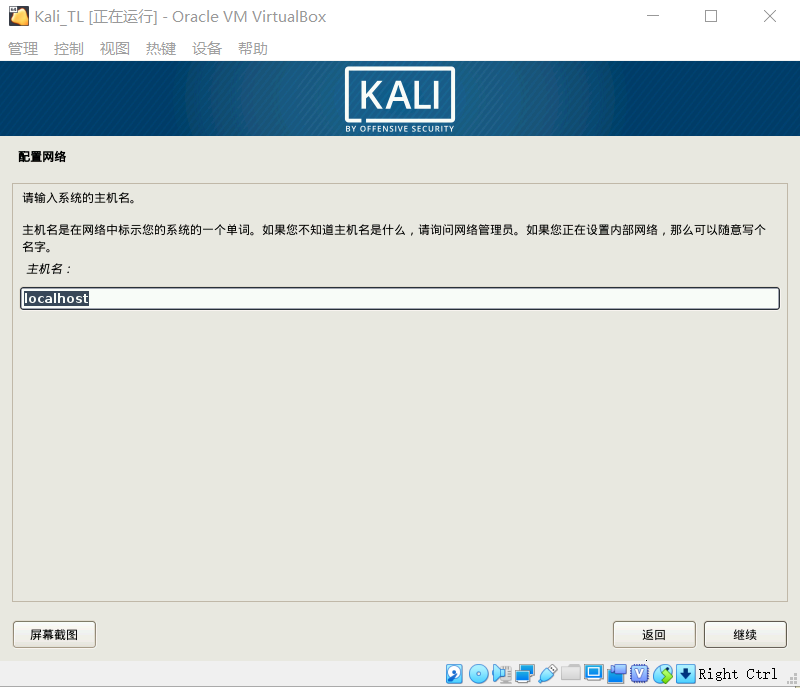Maximize the VirtualBox window
Image resolution: width=800 pixels, height=688 pixels.
[x=711, y=16]
